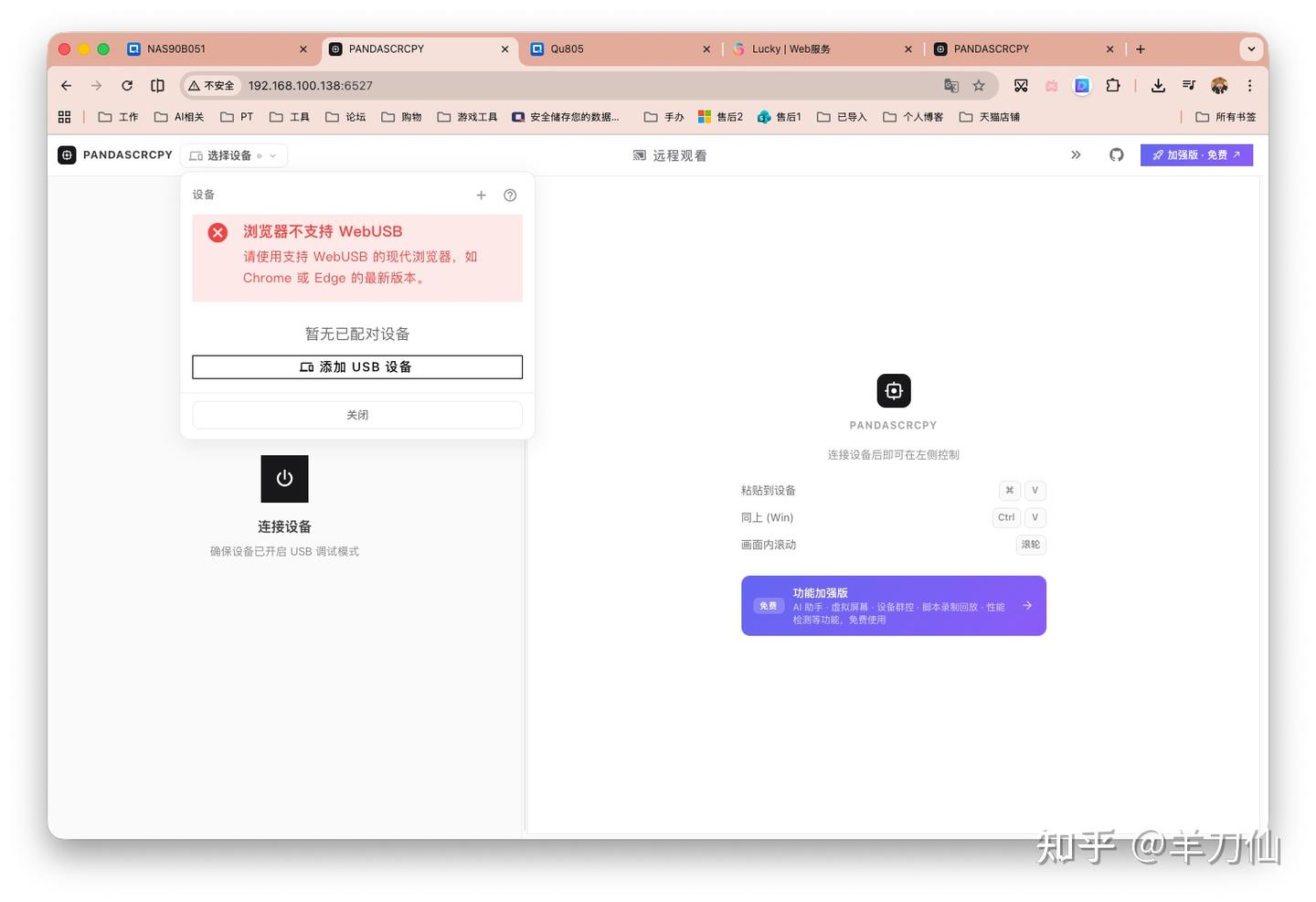
Task: Open the 远程观看 remote viewing option
Action: [670, 155]
